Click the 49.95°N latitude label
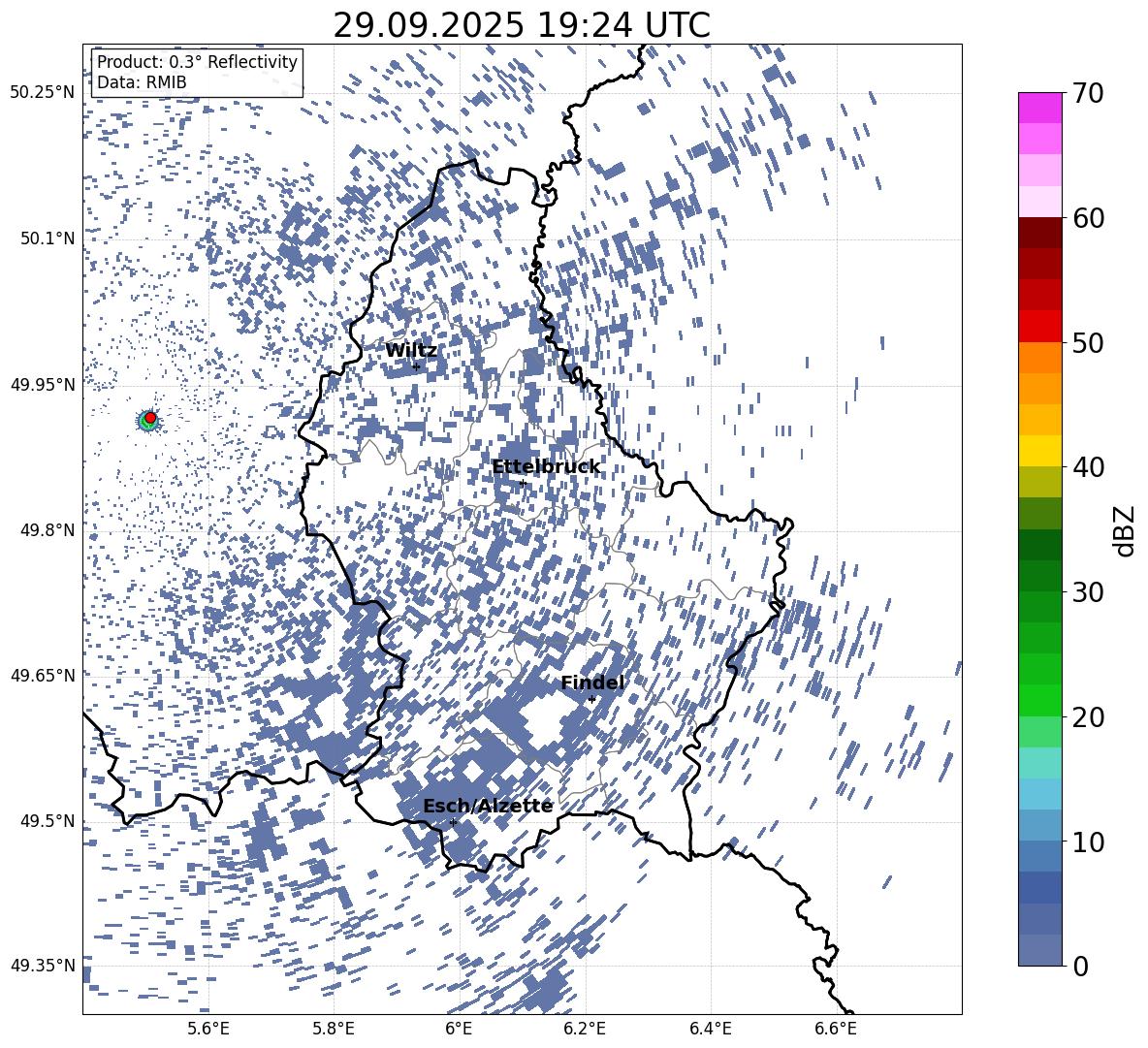 pos(43,384)
